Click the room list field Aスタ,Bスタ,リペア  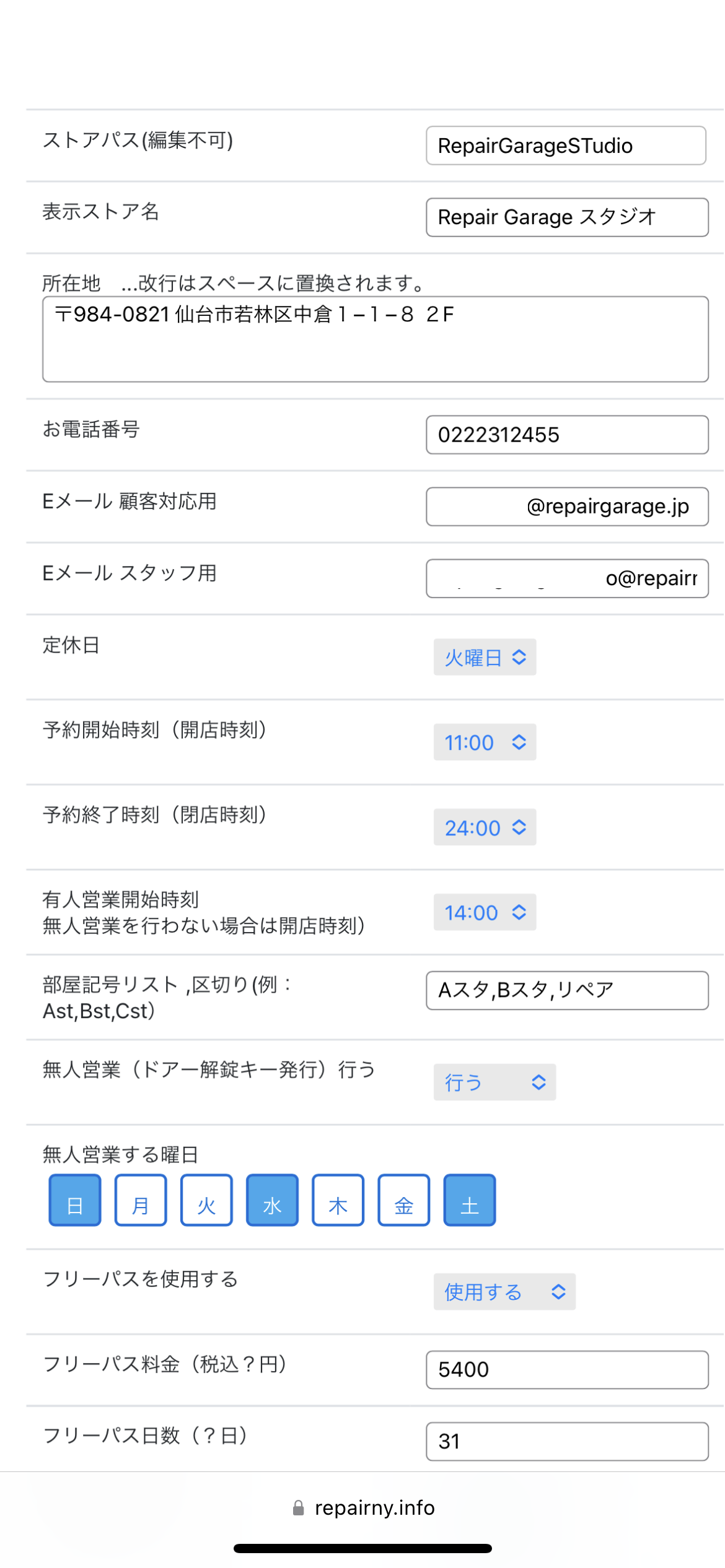click(567, 990)
